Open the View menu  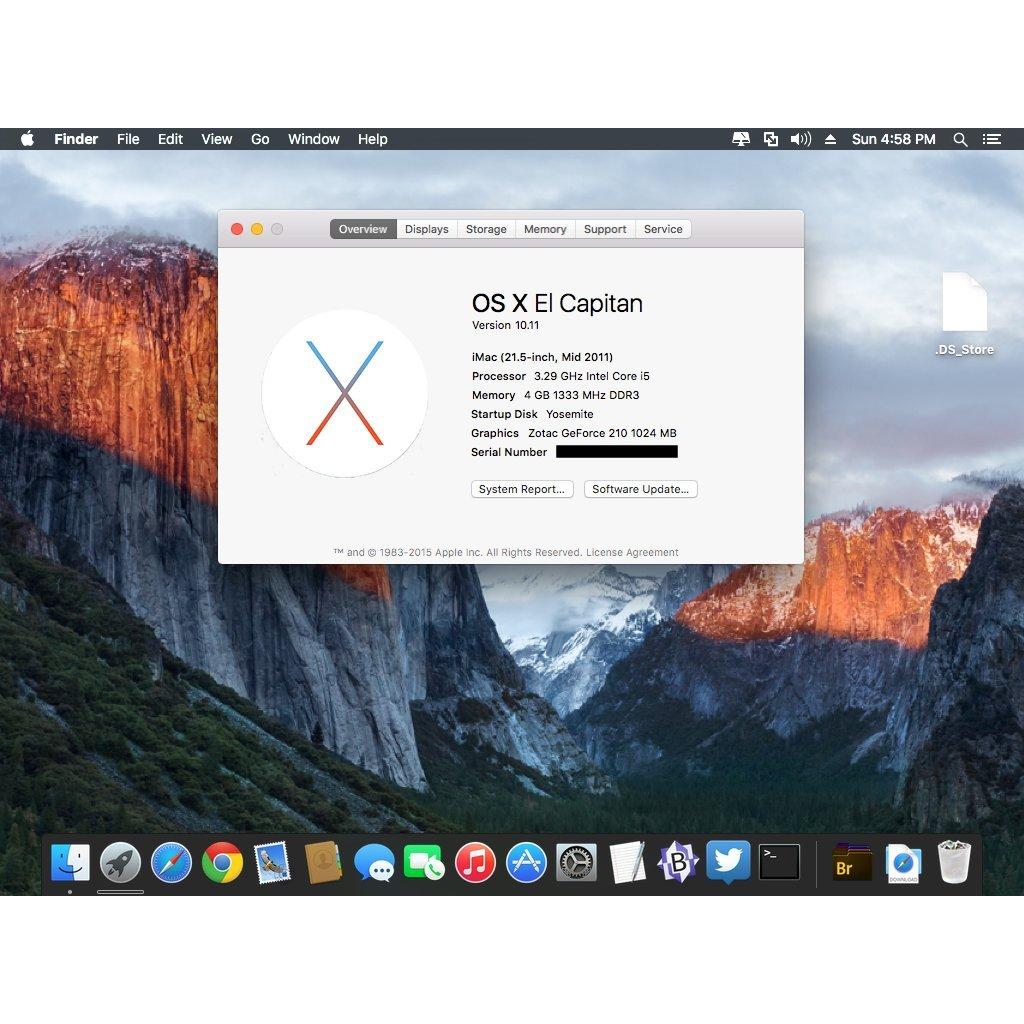tap(217, 139)
